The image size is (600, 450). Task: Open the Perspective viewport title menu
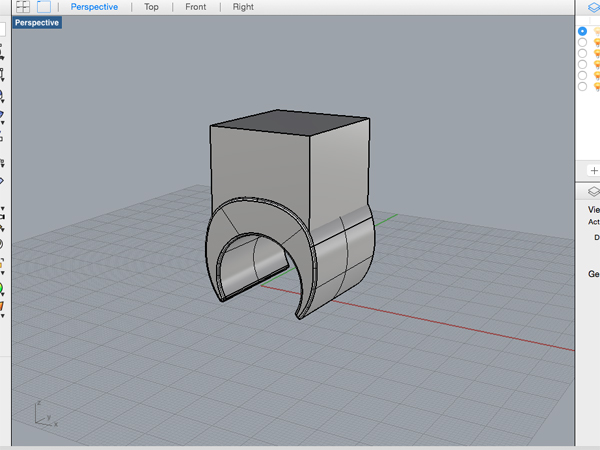tap(37, 23)
